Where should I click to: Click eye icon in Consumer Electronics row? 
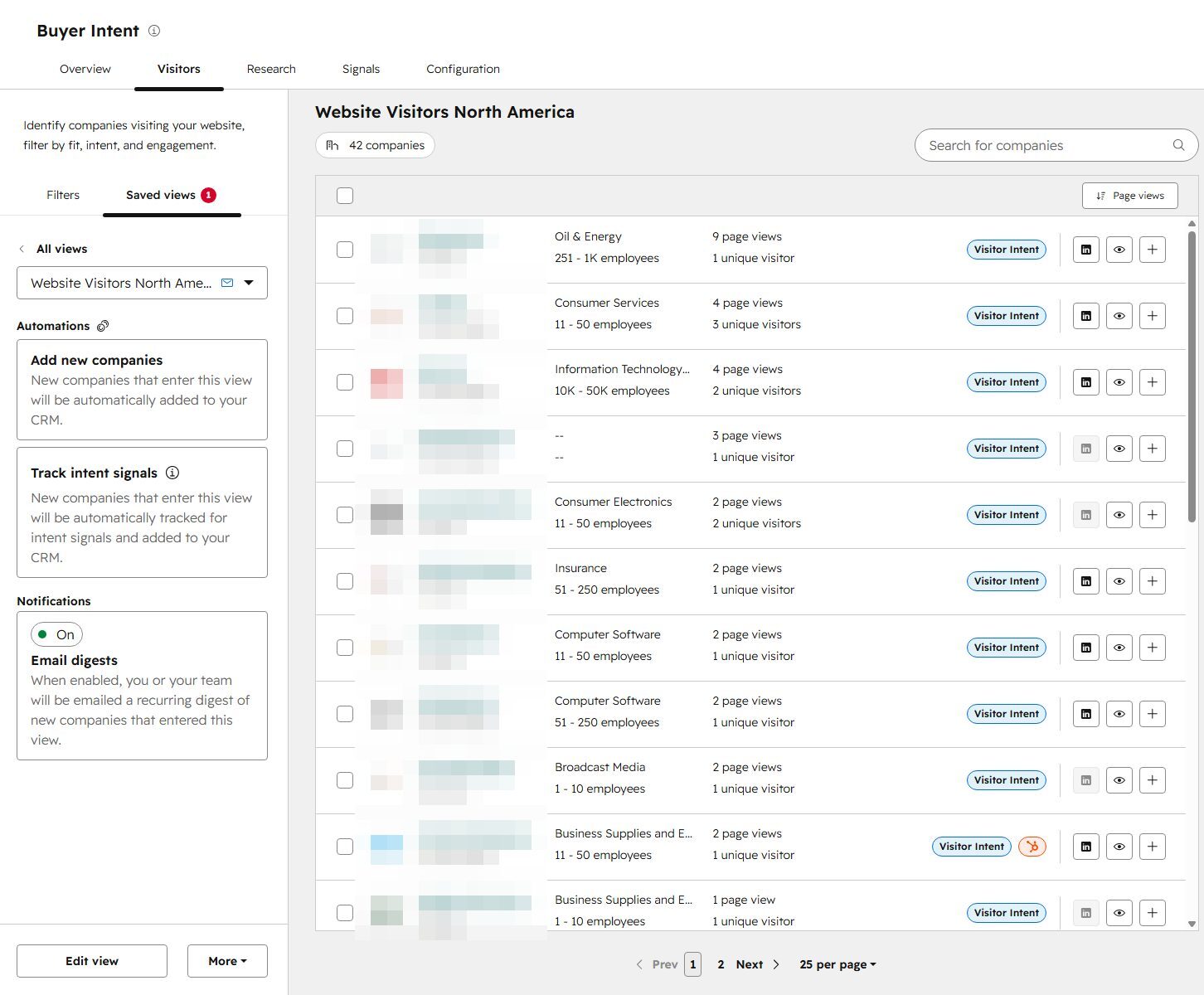(1119, 515)
